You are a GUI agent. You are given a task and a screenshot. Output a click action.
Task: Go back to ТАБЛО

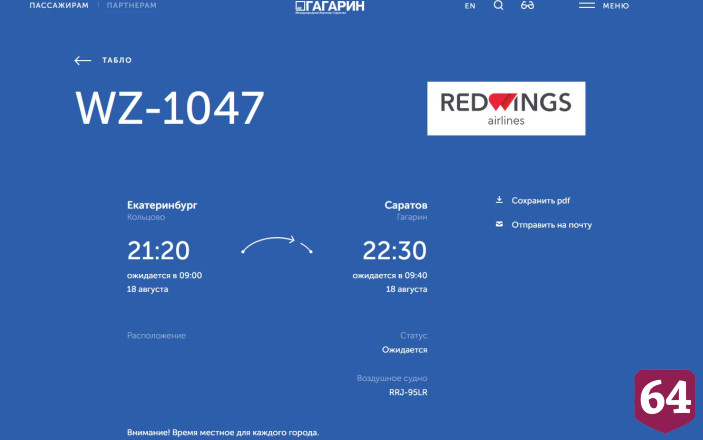tap(117, 60)
